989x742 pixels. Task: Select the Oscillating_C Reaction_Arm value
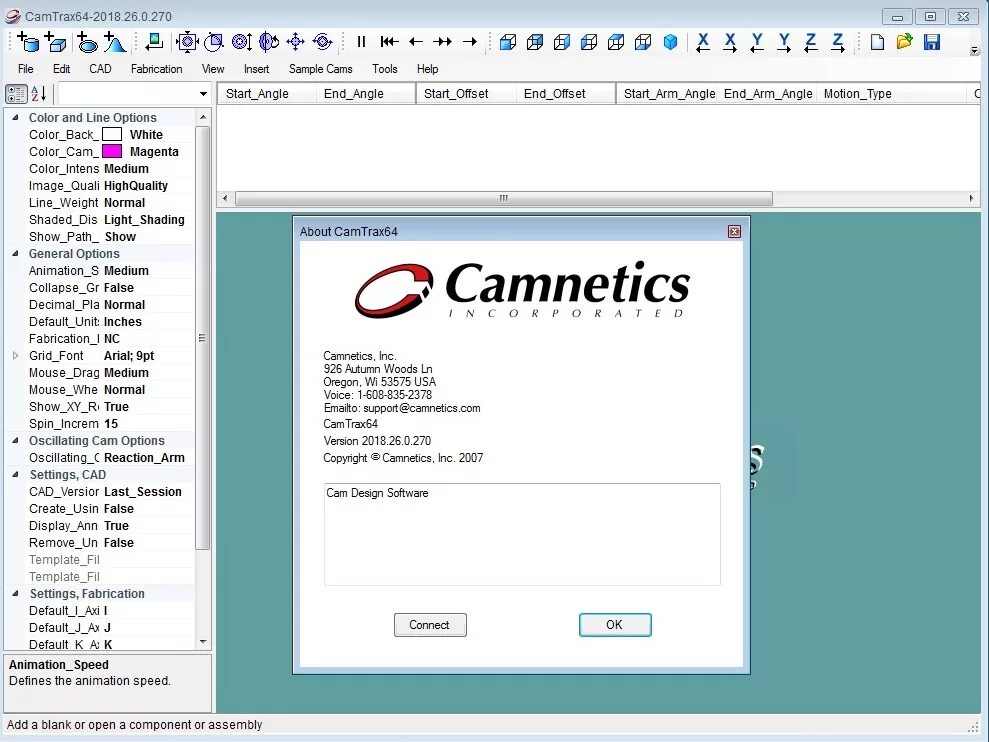point(144,457)
